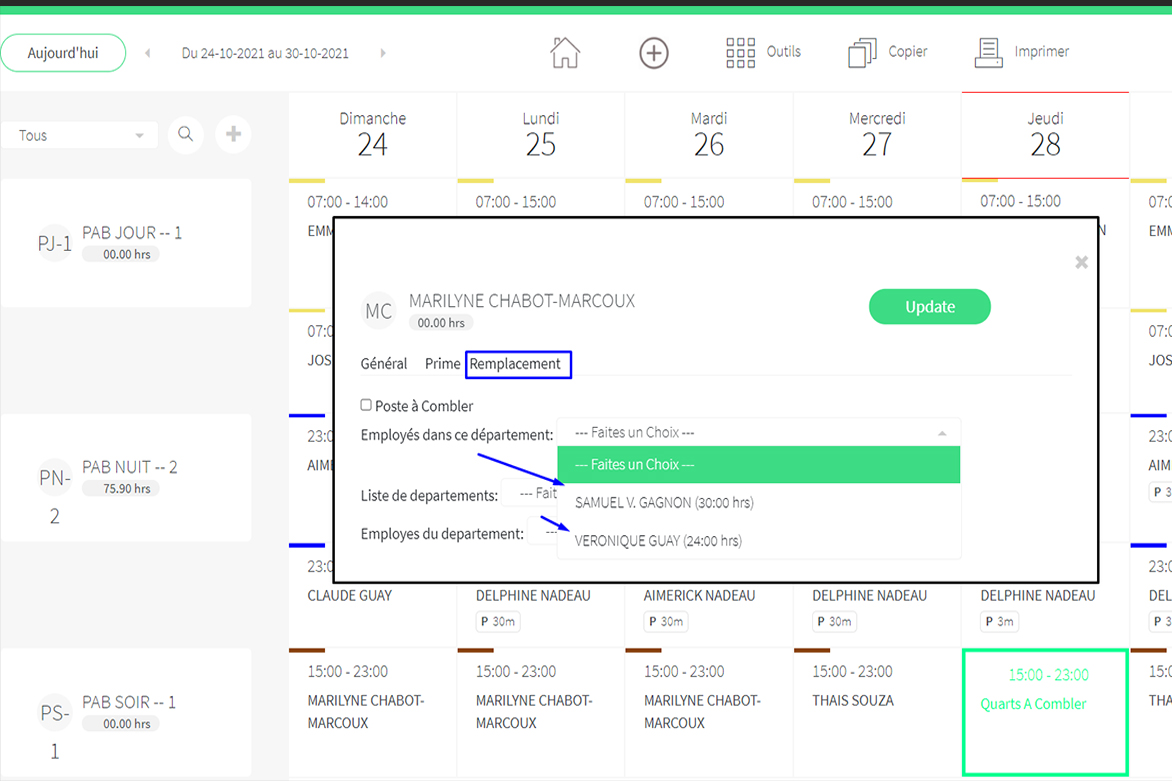Open THAIS SOUZA shift on Mercredi
Viewport: 1172px width, 781px height.
click(x=877, y=712)
